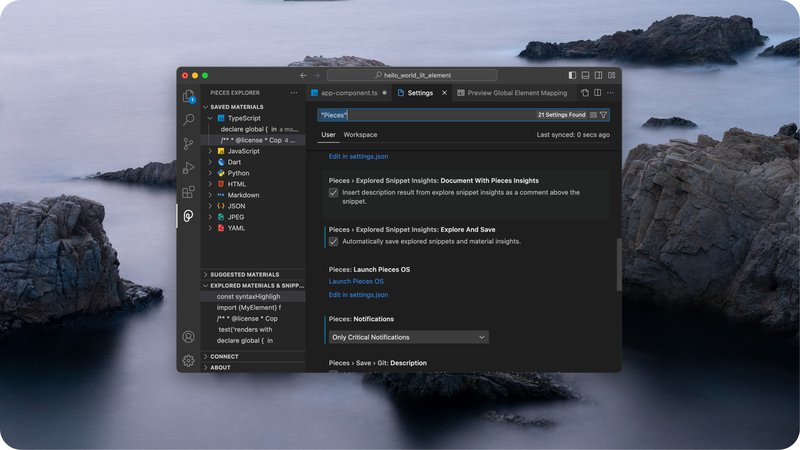Select explored '/** * @license * Cop' snippet

254,318
